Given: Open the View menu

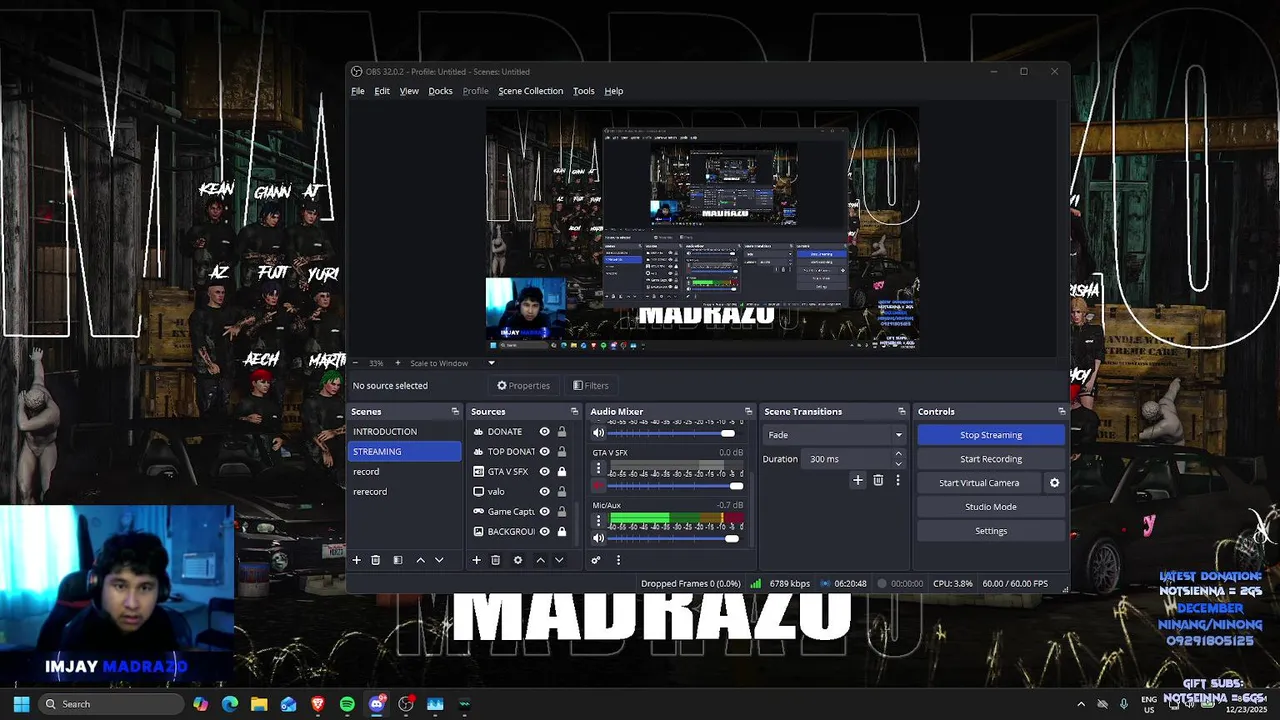Looking at the screenshot, I should [x=409, y=91].
